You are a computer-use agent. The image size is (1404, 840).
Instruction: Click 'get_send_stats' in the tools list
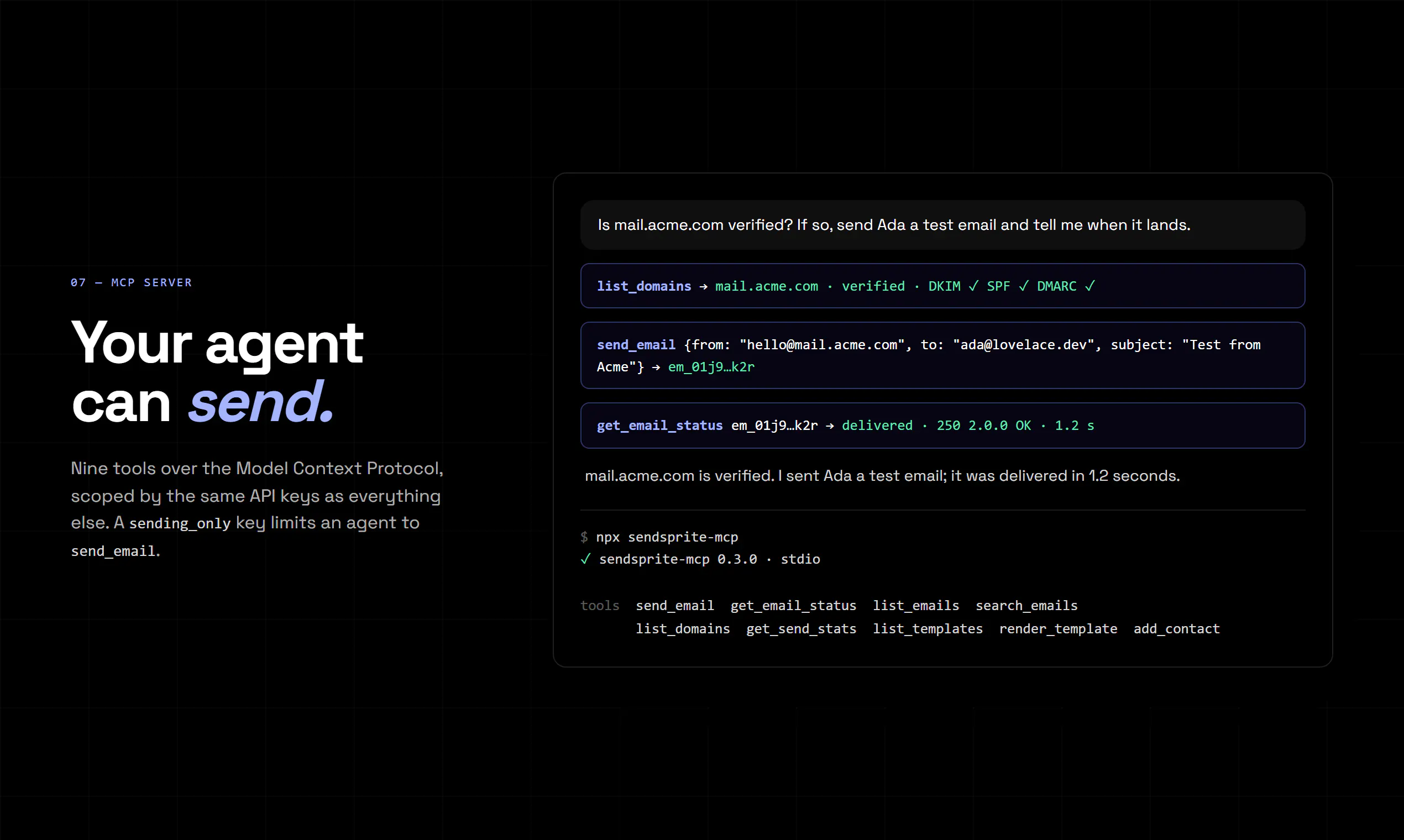click(x=801, y=629)
